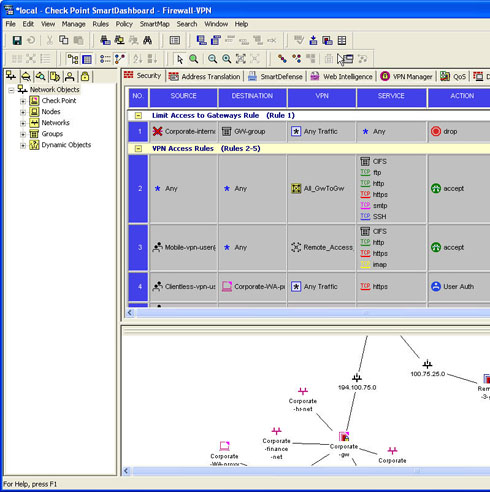Switch to the VPN Manager tab
490x492 pixels.
coord(406,77)
